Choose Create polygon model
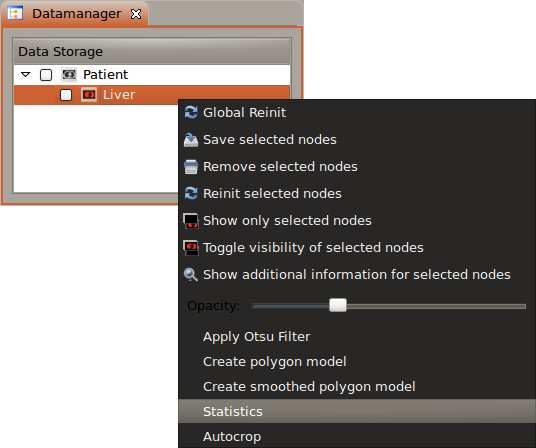The image size is (536, 448). [x=357, y=362]
